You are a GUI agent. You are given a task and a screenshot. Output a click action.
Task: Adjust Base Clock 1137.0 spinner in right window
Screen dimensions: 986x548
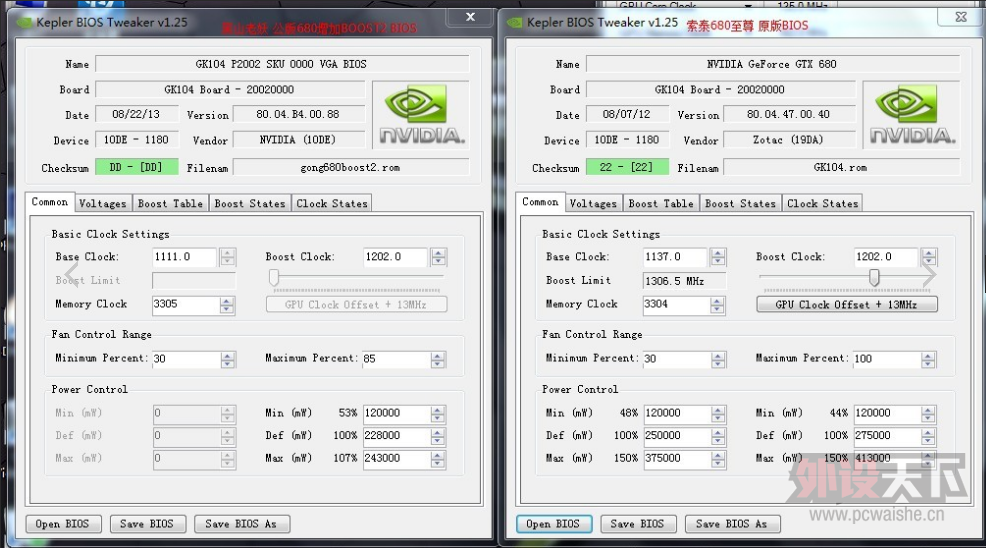717,257
